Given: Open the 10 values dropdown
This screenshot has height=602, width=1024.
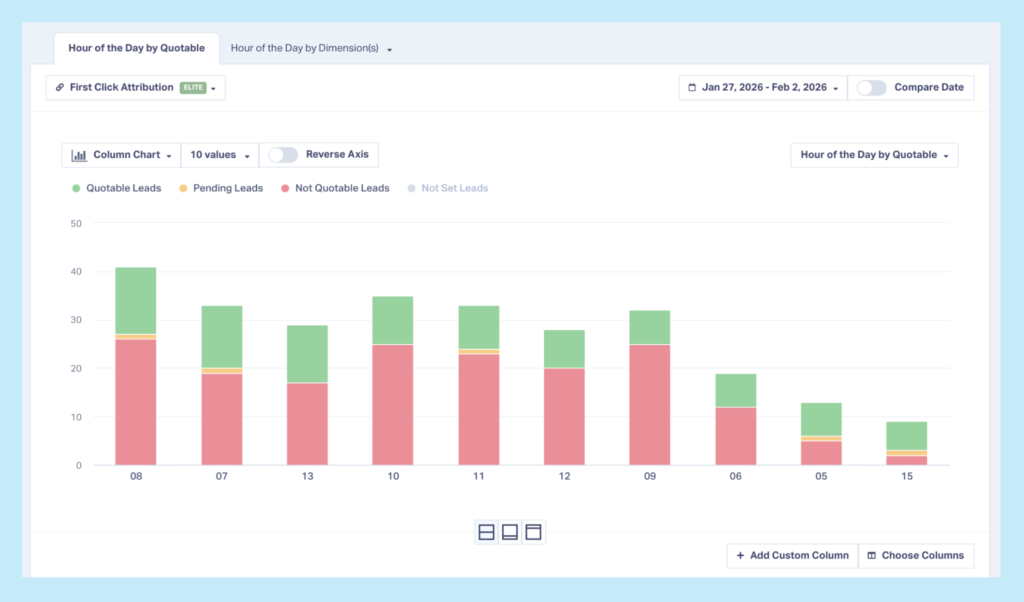Looking at the screenshot, I should coord(219,155).
